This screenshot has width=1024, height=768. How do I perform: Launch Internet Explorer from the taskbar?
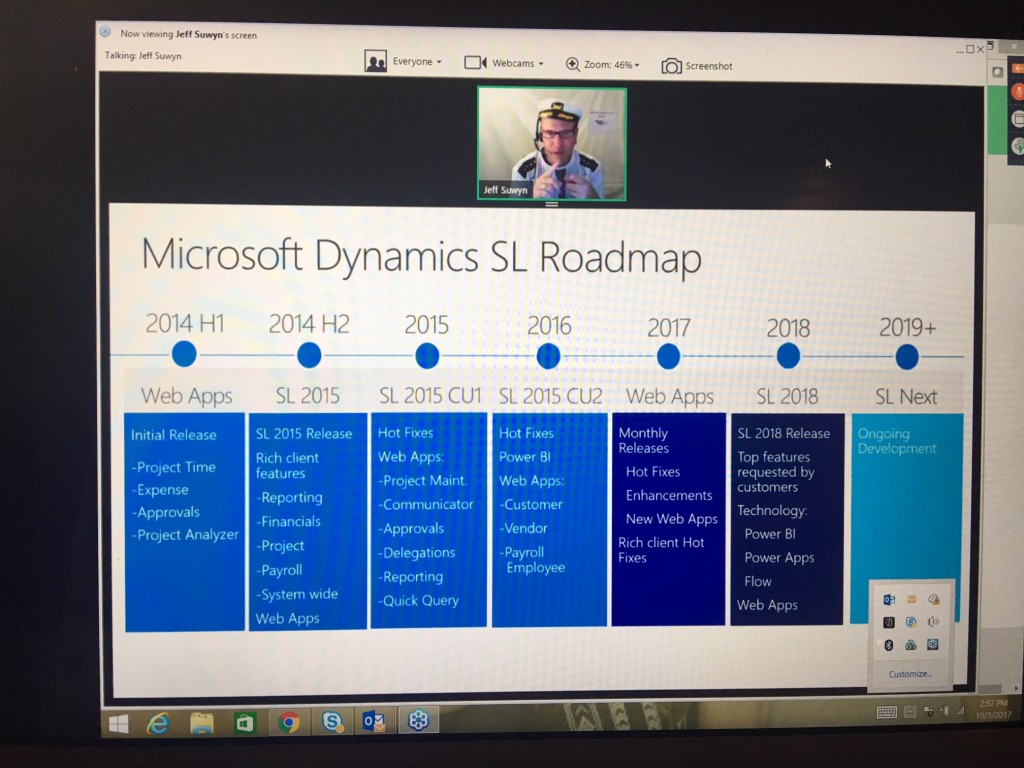coord(157,724)
